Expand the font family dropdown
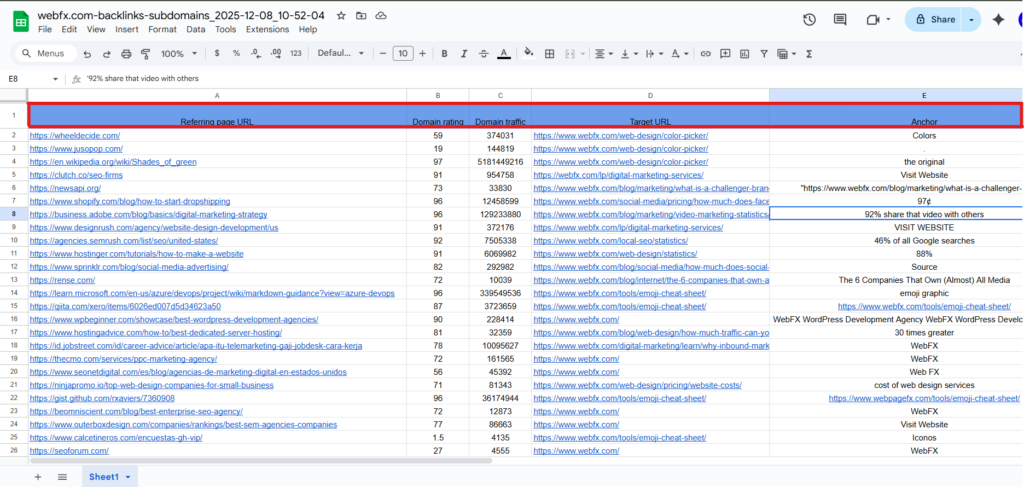 point(340,53)
